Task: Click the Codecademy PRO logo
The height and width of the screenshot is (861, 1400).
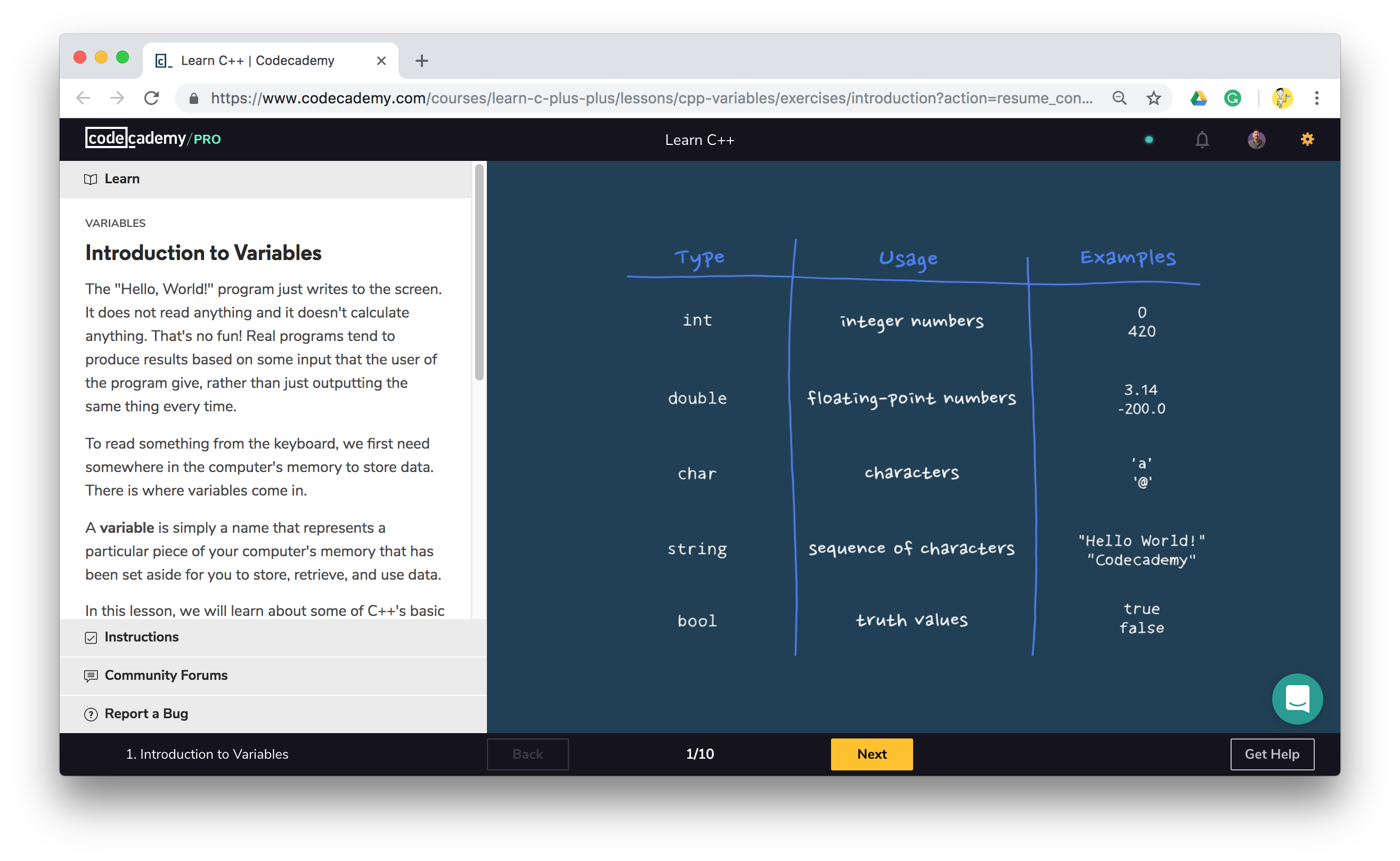Action: (152, 139)
